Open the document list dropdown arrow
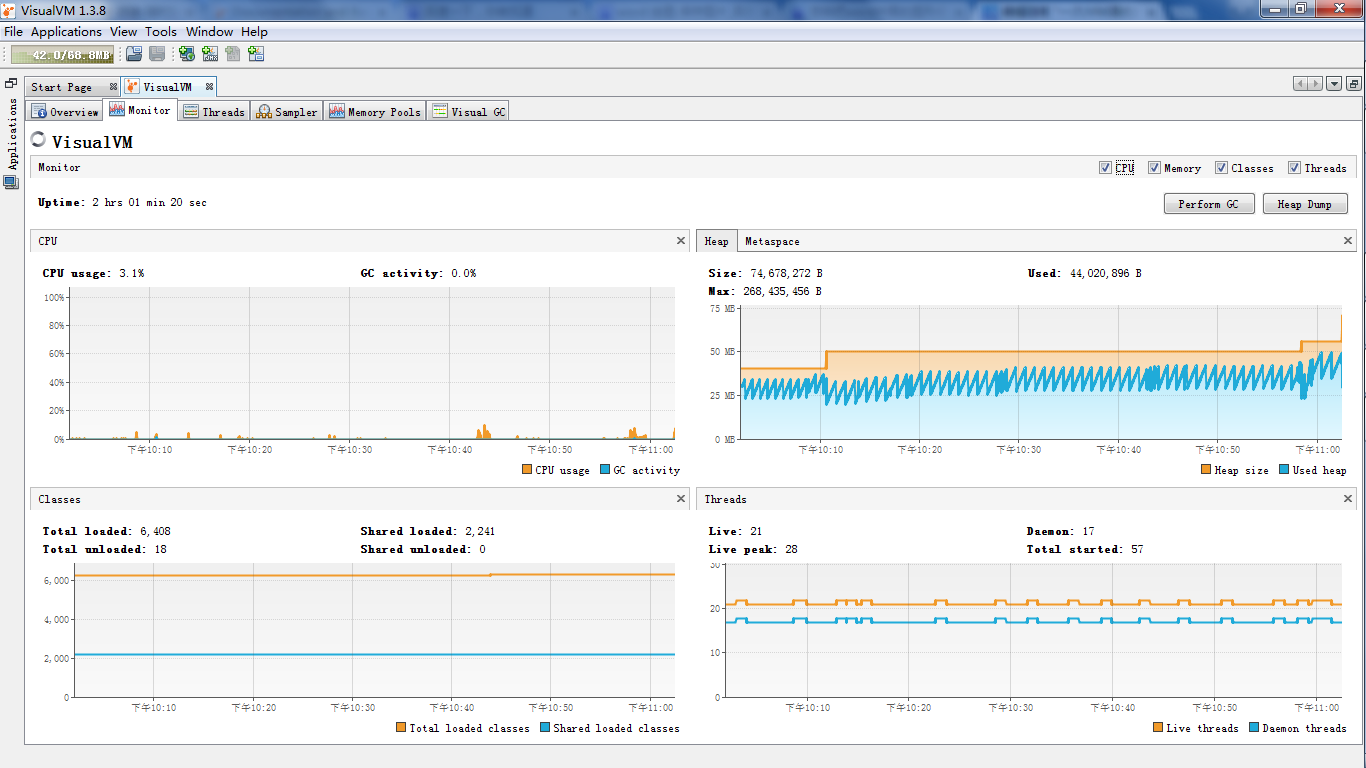Image resolution: width=1366 pixels, height=768 pixels. [x=1334, y=84]
